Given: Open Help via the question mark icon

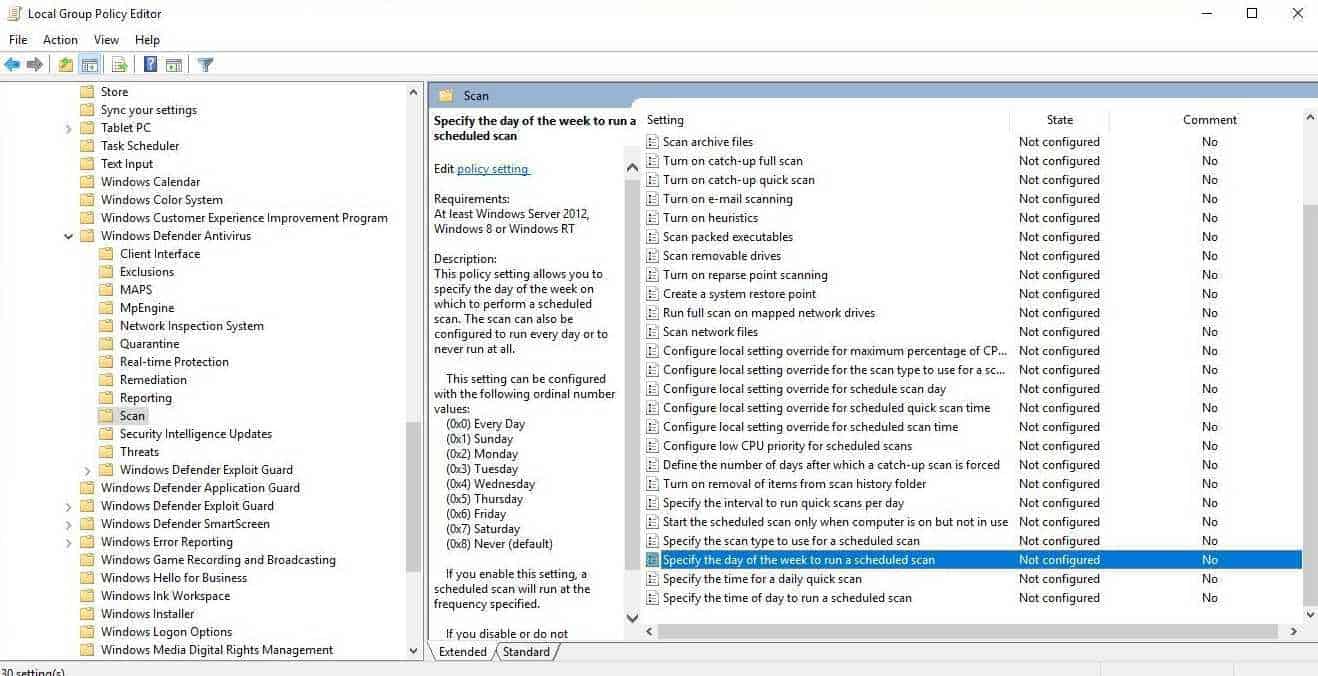Looking at the screenshot, I should click(150, 65).
